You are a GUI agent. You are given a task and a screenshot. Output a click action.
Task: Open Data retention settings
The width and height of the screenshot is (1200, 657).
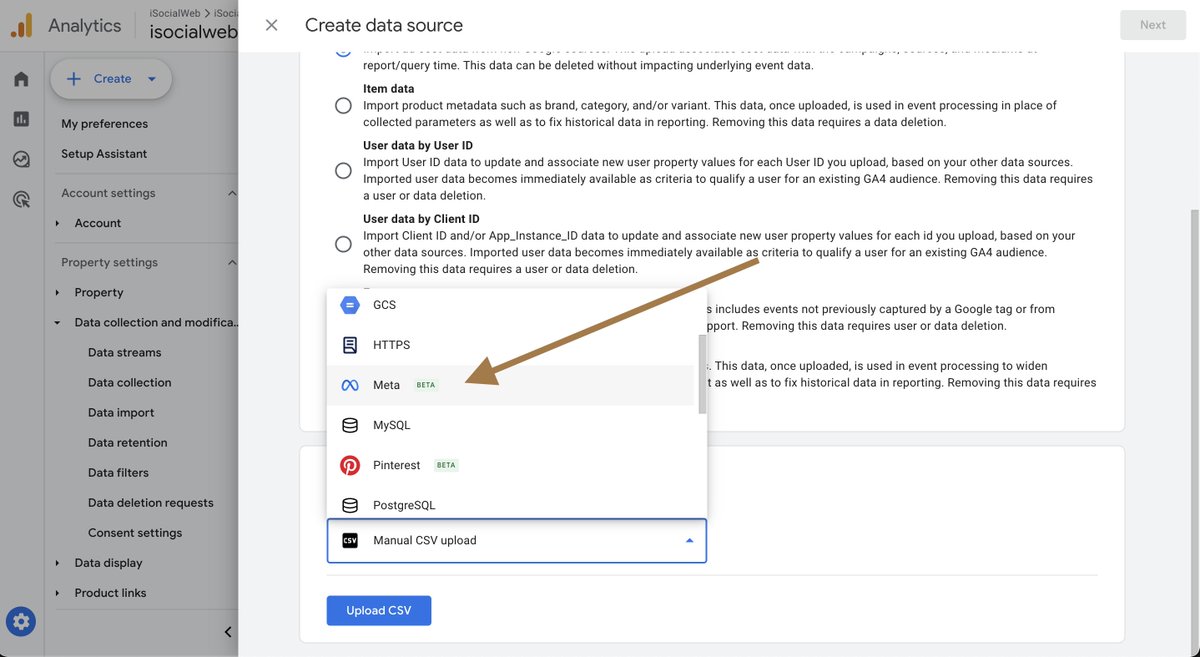[x=127, y=443]
